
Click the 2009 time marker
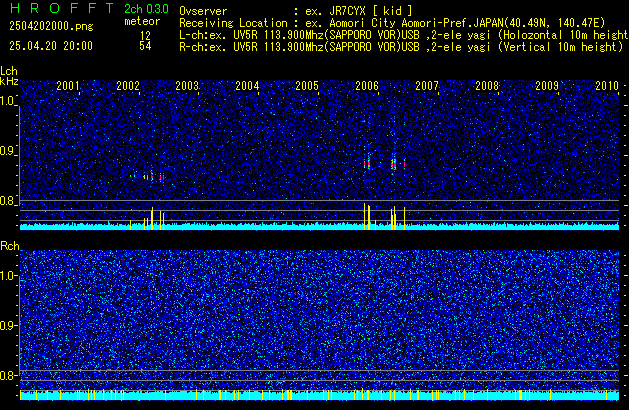tap(547, 86)
